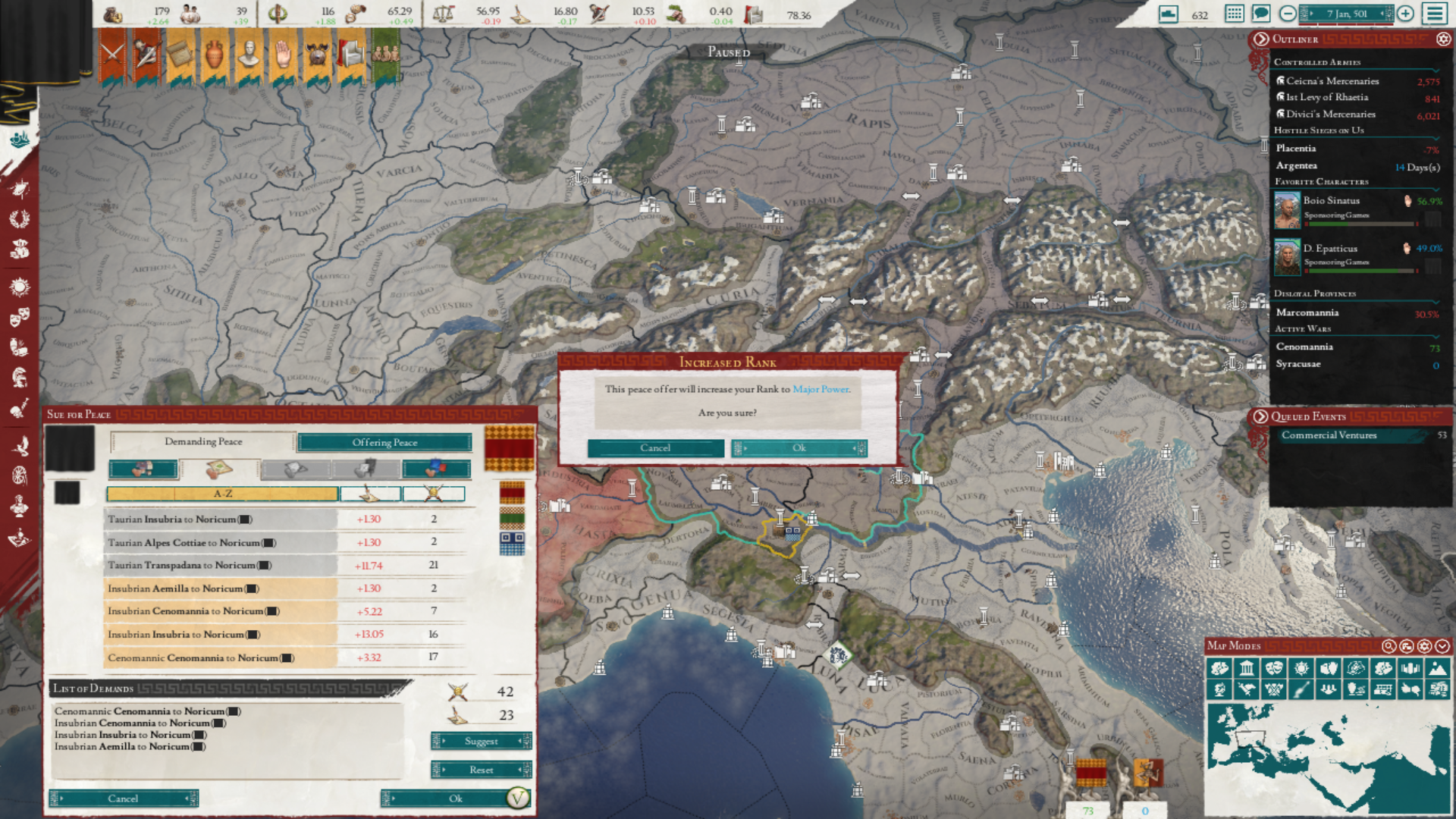Click the crossed swords alert banner
1456x819 pixels.
click(x=112, y=56)
